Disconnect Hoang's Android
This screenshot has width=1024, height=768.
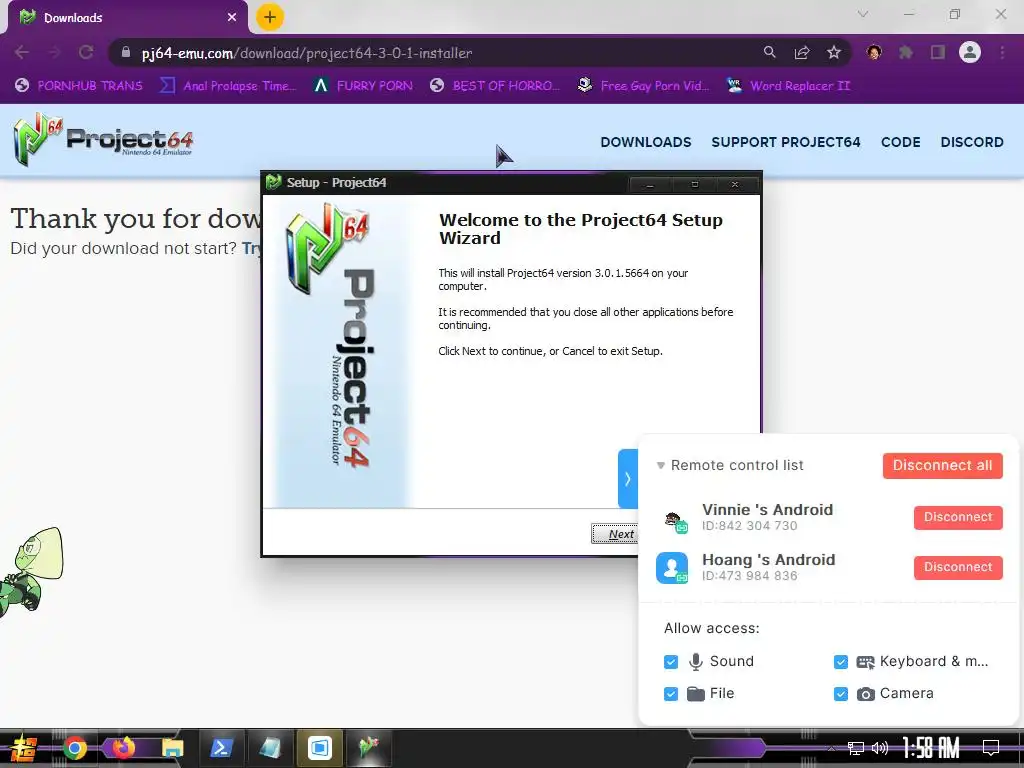(958, 568)
